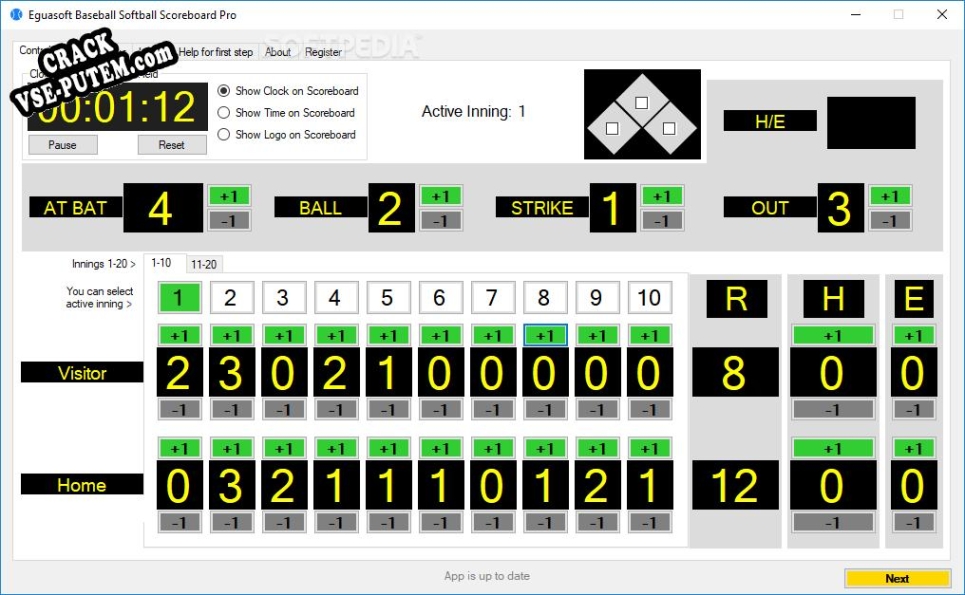965x595 pixels.
Task: Remove Visitor run in inning 10
Action: click(649, 410)
